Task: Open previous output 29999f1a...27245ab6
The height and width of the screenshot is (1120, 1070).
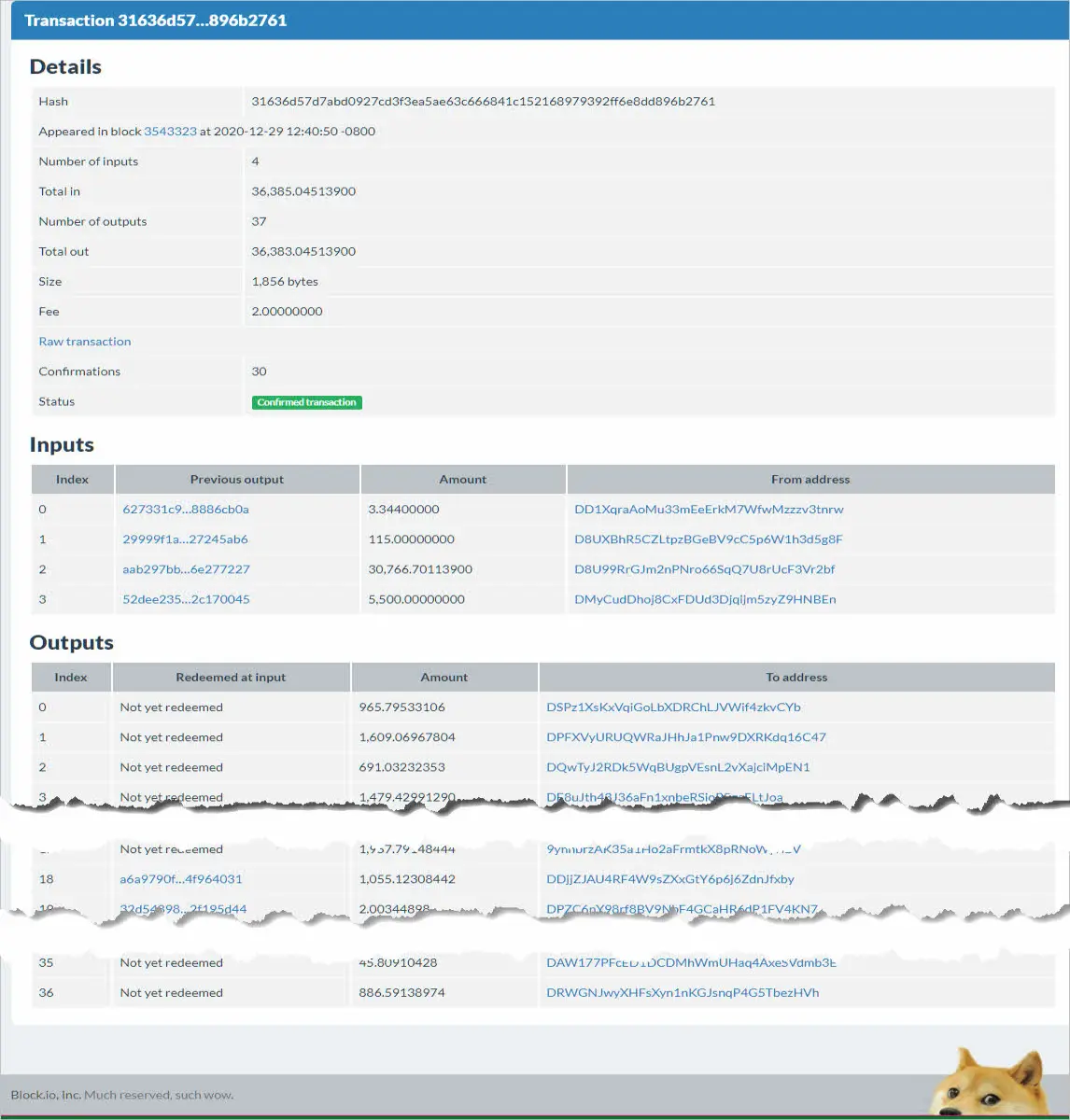Action: 185,539
